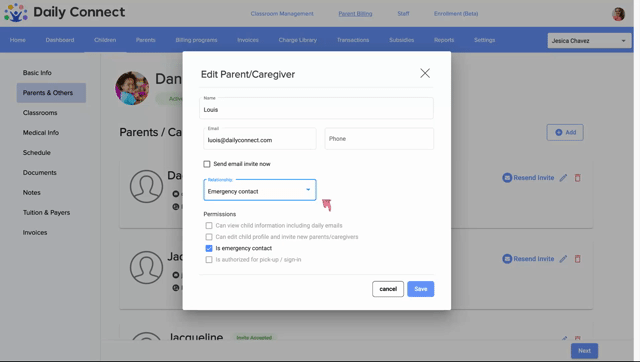Open Reports in navigation bar
640x362 pixels.
tap(444, 40)
